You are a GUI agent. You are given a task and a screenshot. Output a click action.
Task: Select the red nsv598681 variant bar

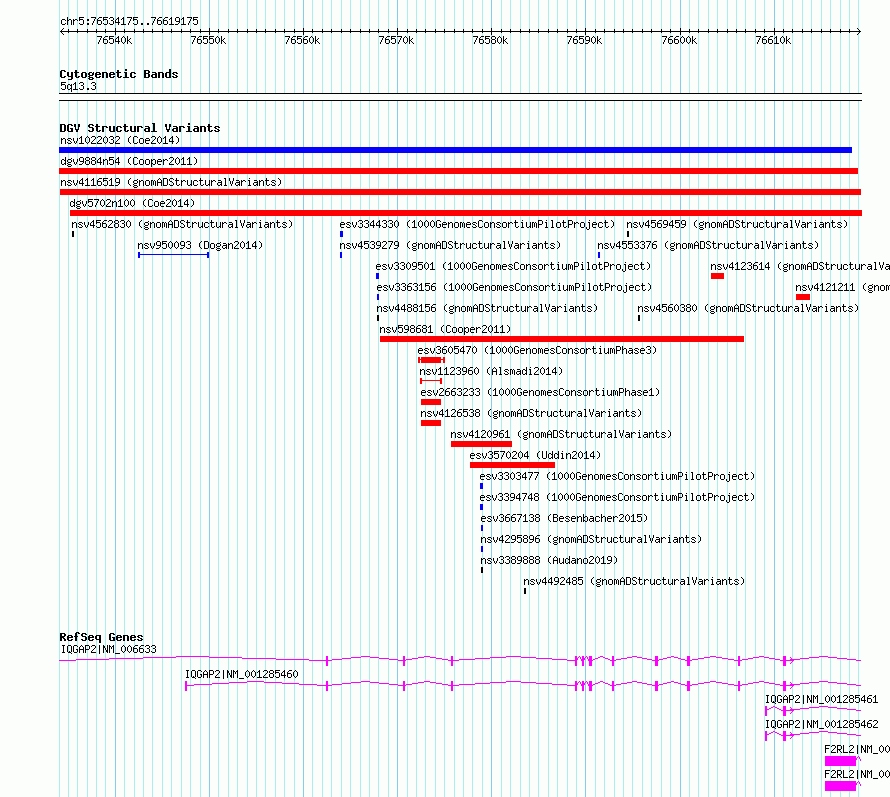[x=562, y=339]
